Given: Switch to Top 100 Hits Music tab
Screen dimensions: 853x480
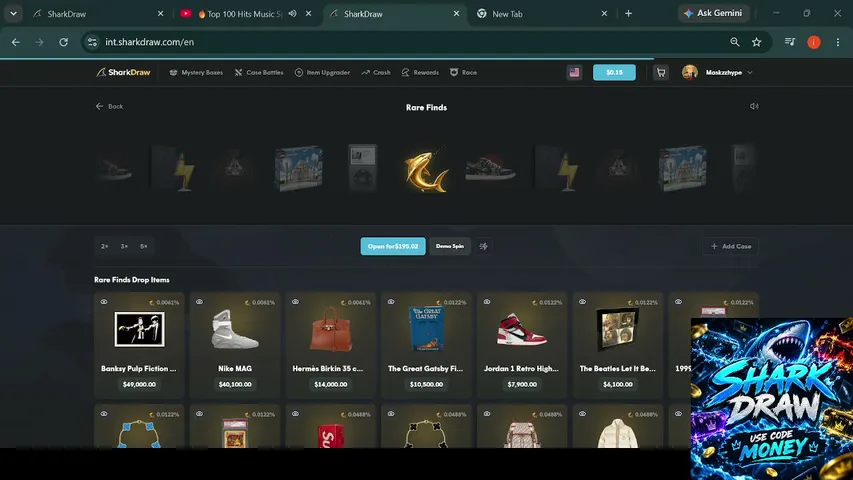Looking at the screenshot, I should pyautogui.click(x=240, y=14).
